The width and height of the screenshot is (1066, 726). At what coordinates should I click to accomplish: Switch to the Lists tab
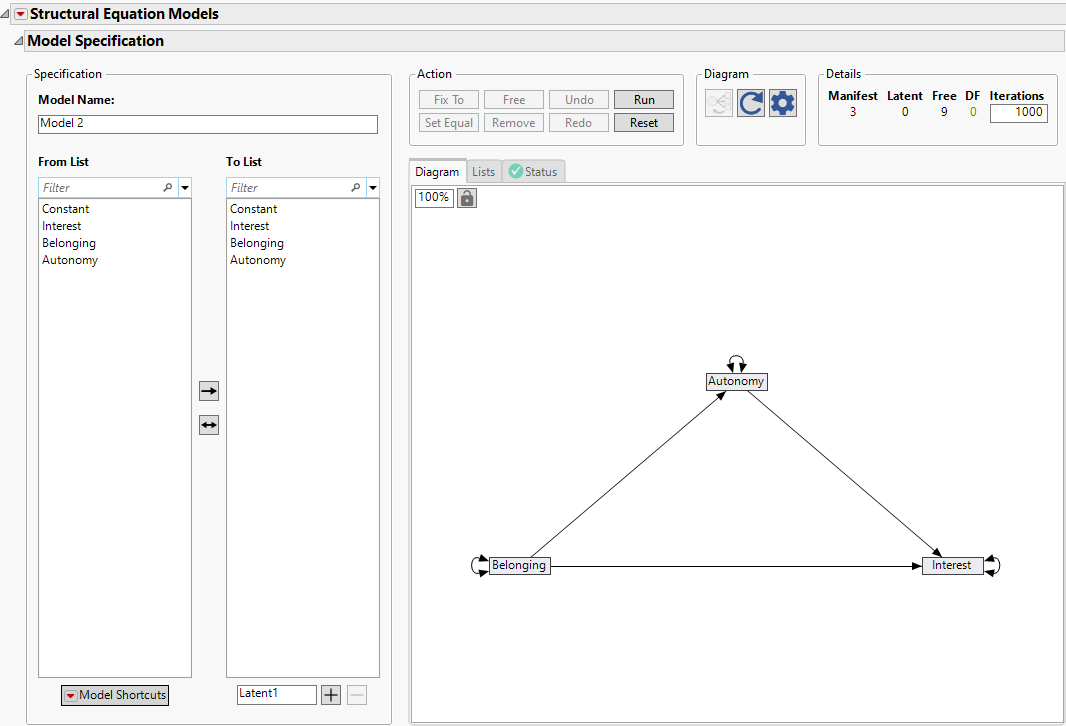[x=484, y=171]
